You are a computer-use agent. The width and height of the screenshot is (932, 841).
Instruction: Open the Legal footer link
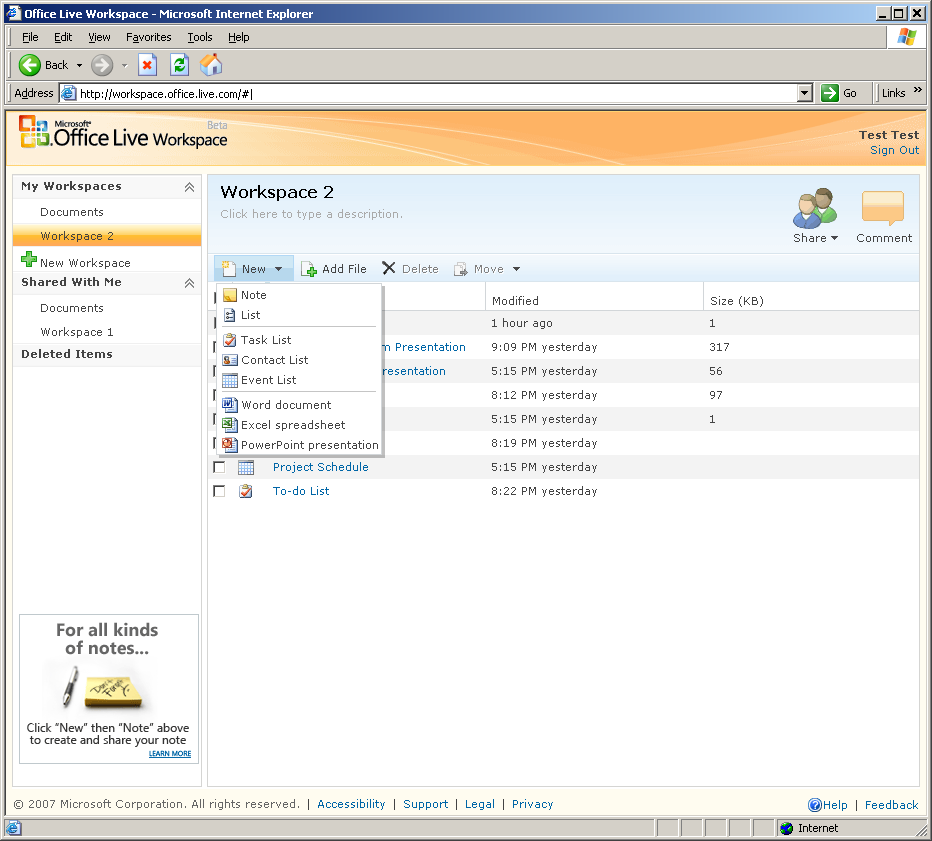point(480,804)
